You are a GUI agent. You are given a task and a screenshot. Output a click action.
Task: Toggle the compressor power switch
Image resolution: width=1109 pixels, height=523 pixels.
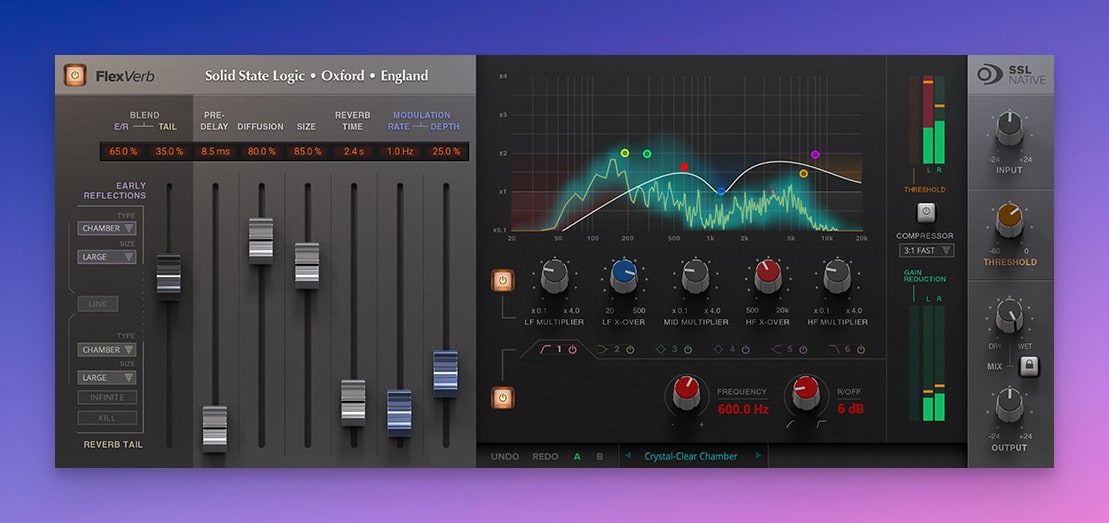click(925, 212)
